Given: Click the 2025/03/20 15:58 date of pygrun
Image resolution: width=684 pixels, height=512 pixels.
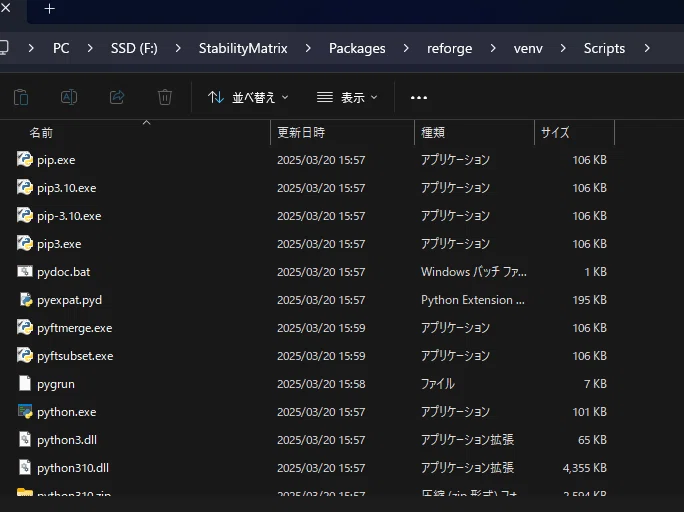Looking at the screenshot, I should tap(321, 384).
